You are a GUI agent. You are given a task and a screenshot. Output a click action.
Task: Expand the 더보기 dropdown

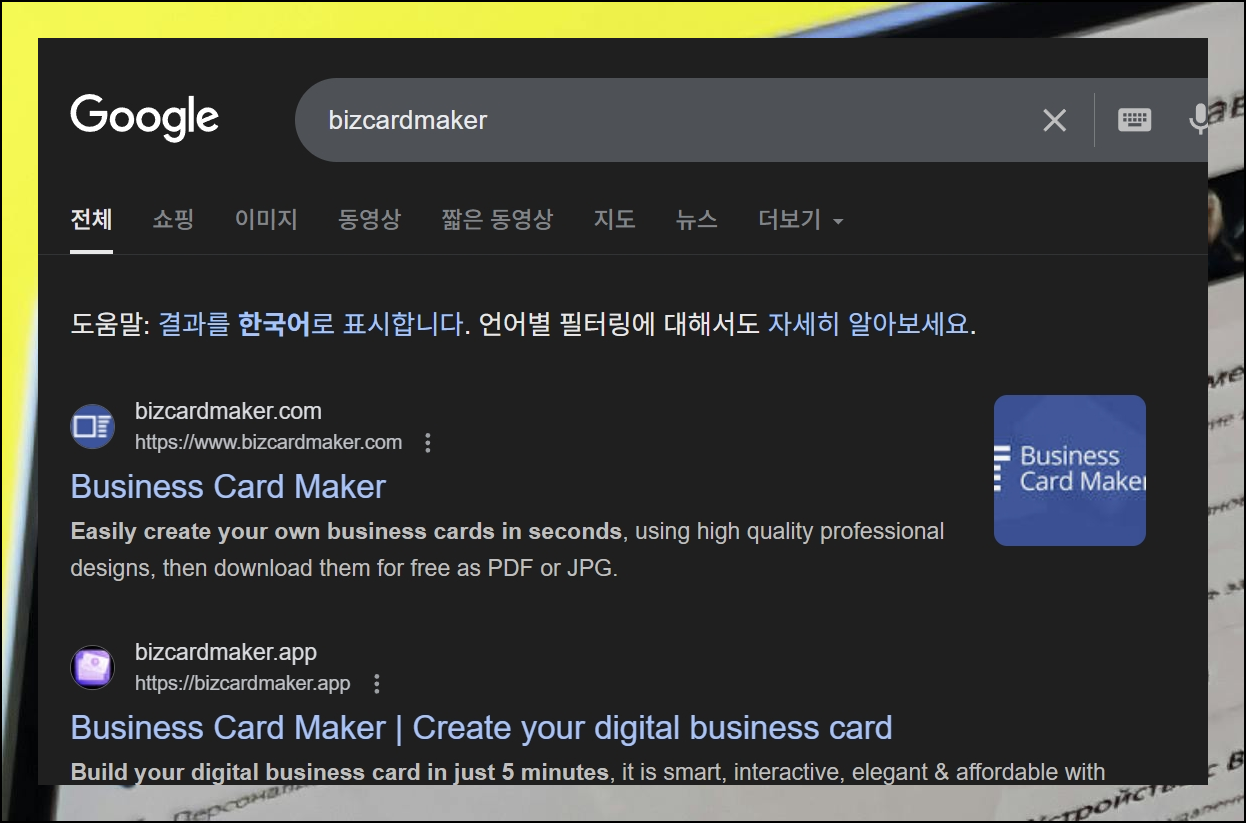pos(800,219)
